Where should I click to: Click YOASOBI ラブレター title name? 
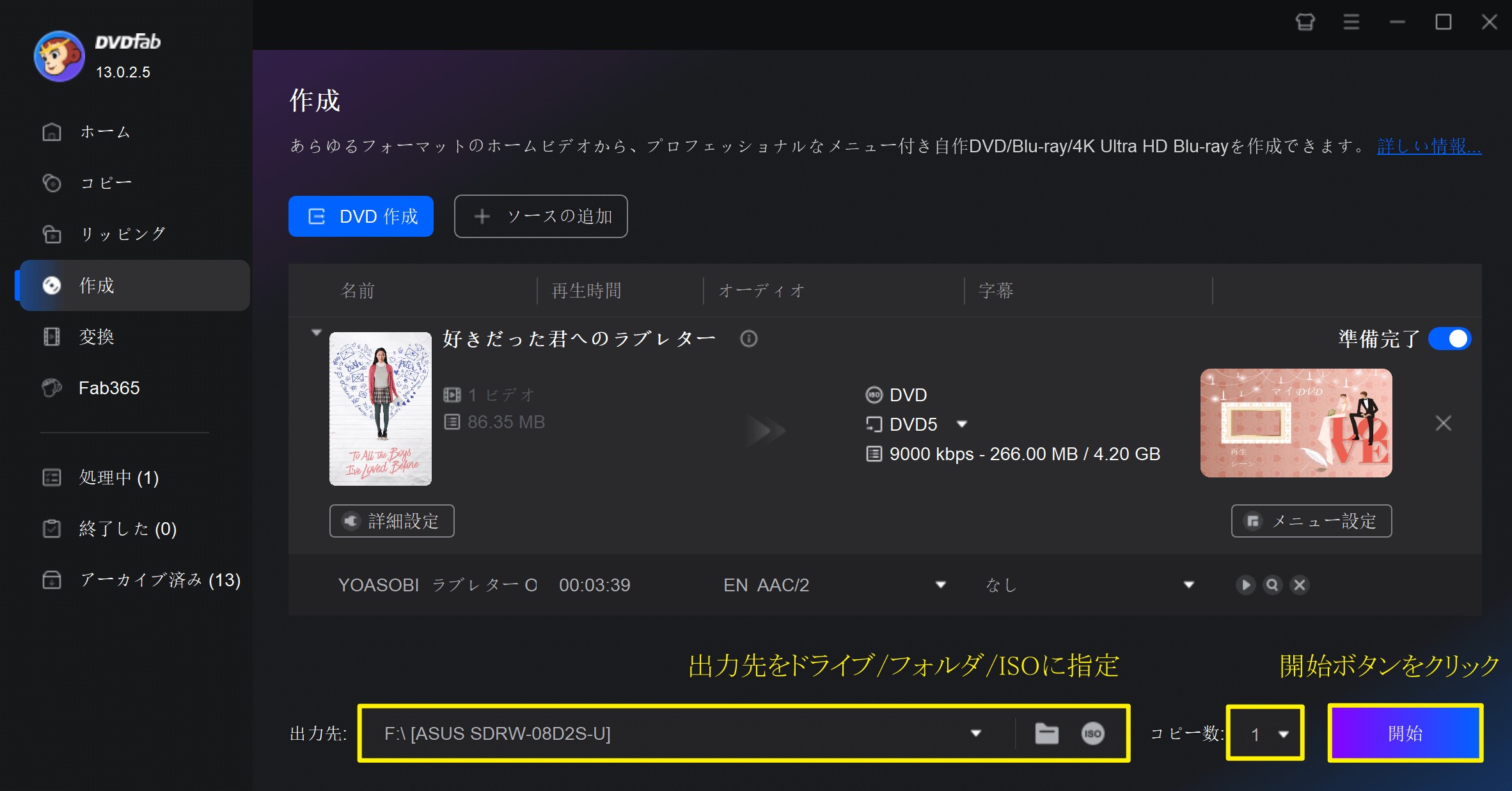coord(437,585)
